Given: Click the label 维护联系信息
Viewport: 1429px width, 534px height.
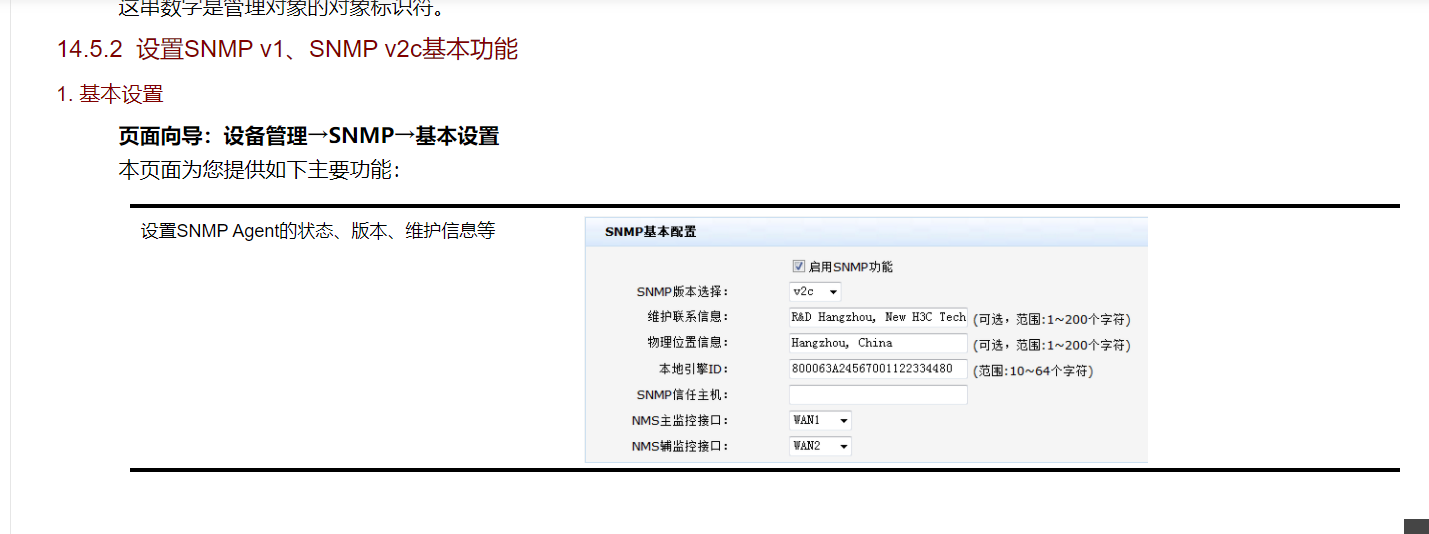Looking at the screenshot, I should click(x=688, y=317).
